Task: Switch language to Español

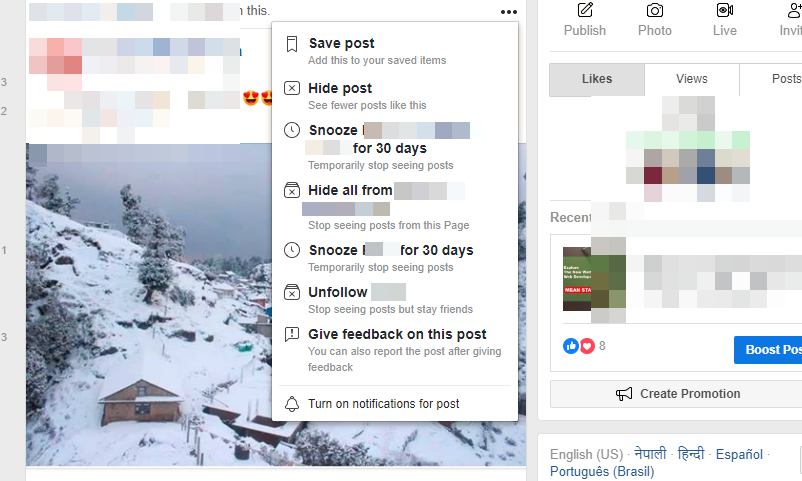Action: [739, 454]
